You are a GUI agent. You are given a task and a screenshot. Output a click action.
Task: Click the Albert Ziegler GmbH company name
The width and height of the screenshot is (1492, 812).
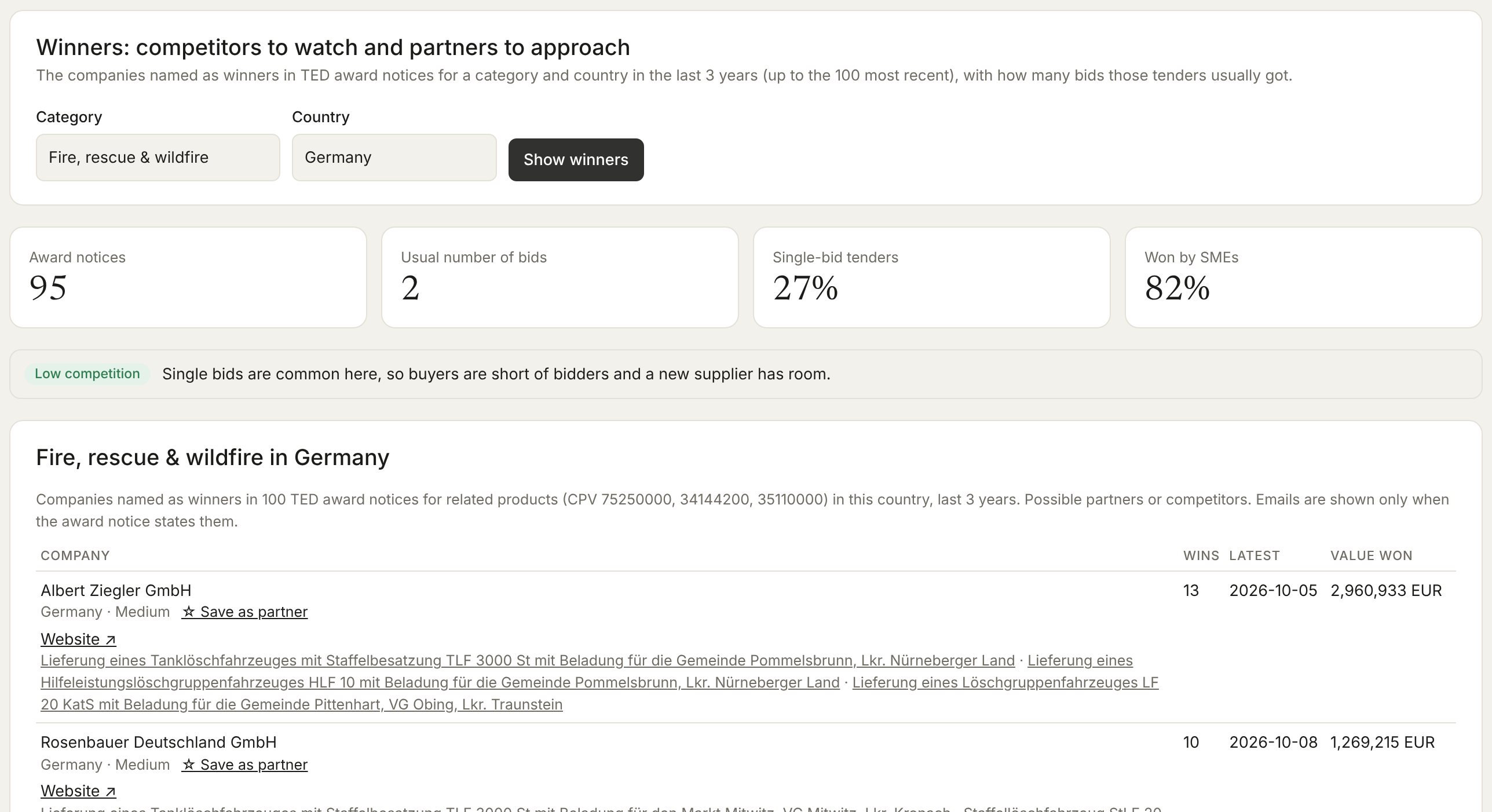point(116,591)
